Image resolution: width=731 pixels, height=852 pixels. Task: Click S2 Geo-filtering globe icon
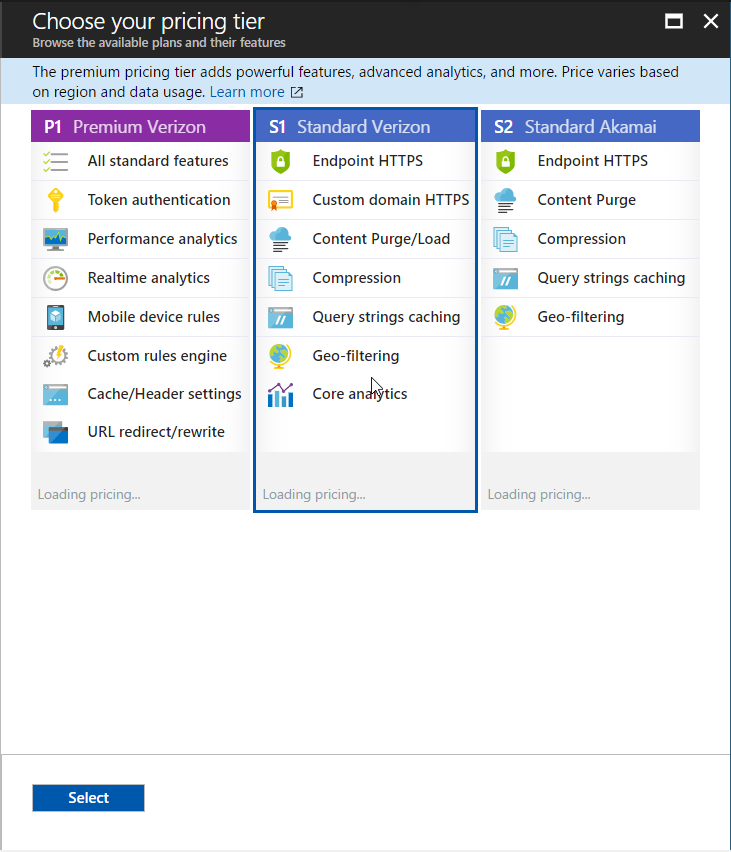(505, 317)
